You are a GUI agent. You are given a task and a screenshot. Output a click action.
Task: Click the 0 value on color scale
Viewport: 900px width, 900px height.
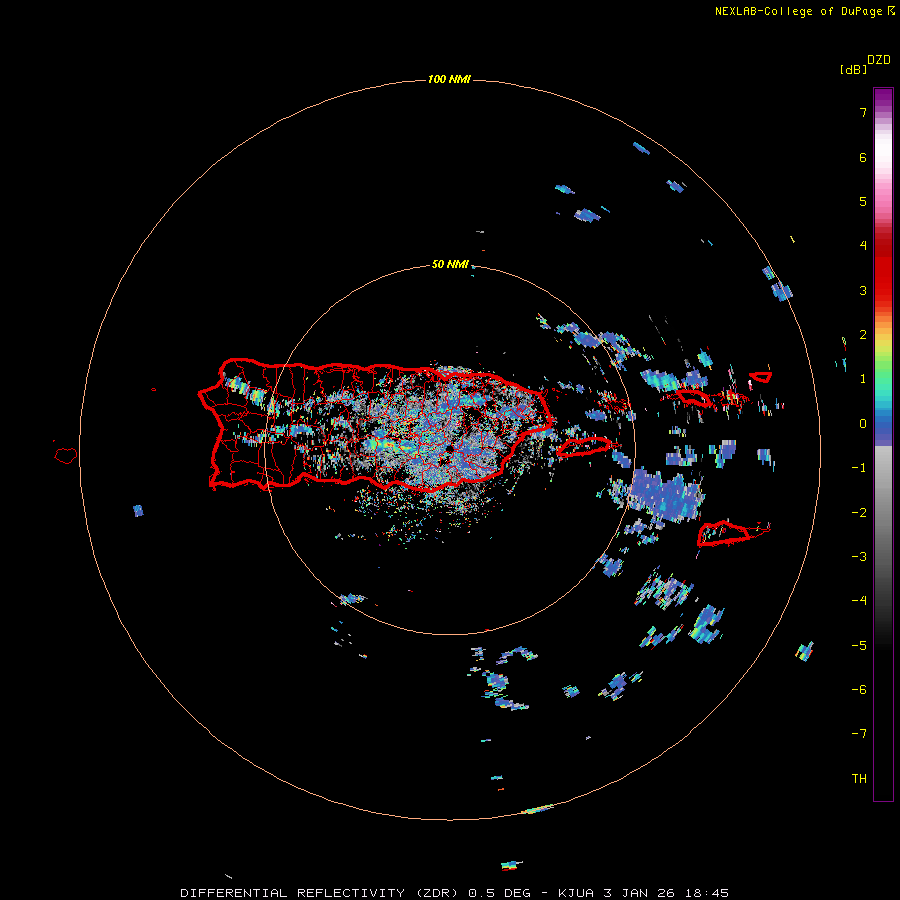click(x=863, y=424)
